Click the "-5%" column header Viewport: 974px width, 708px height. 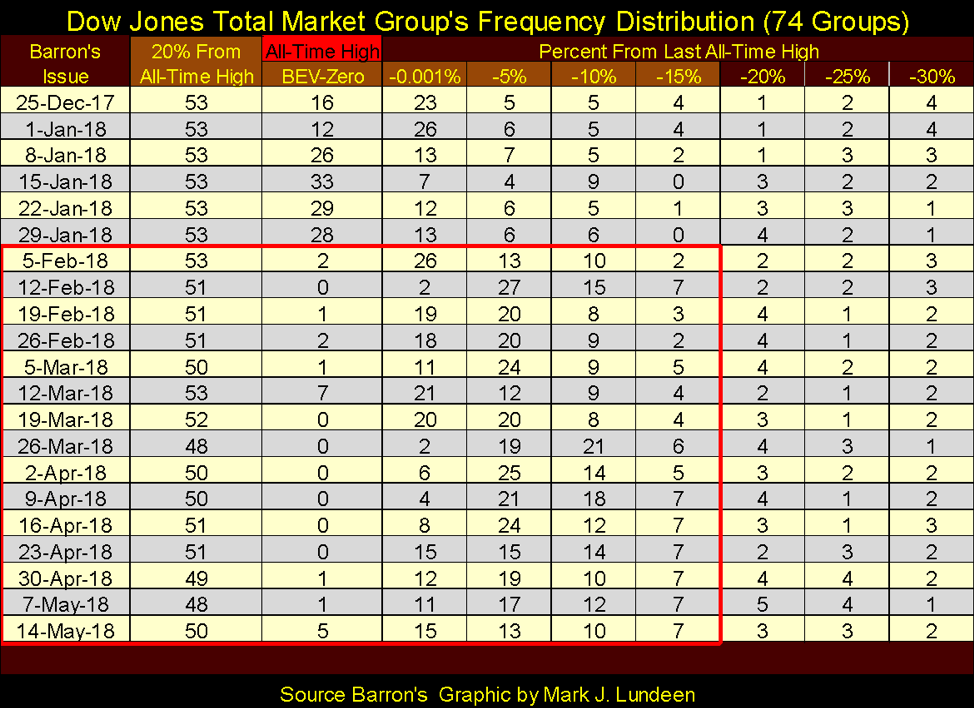(509, 76)
